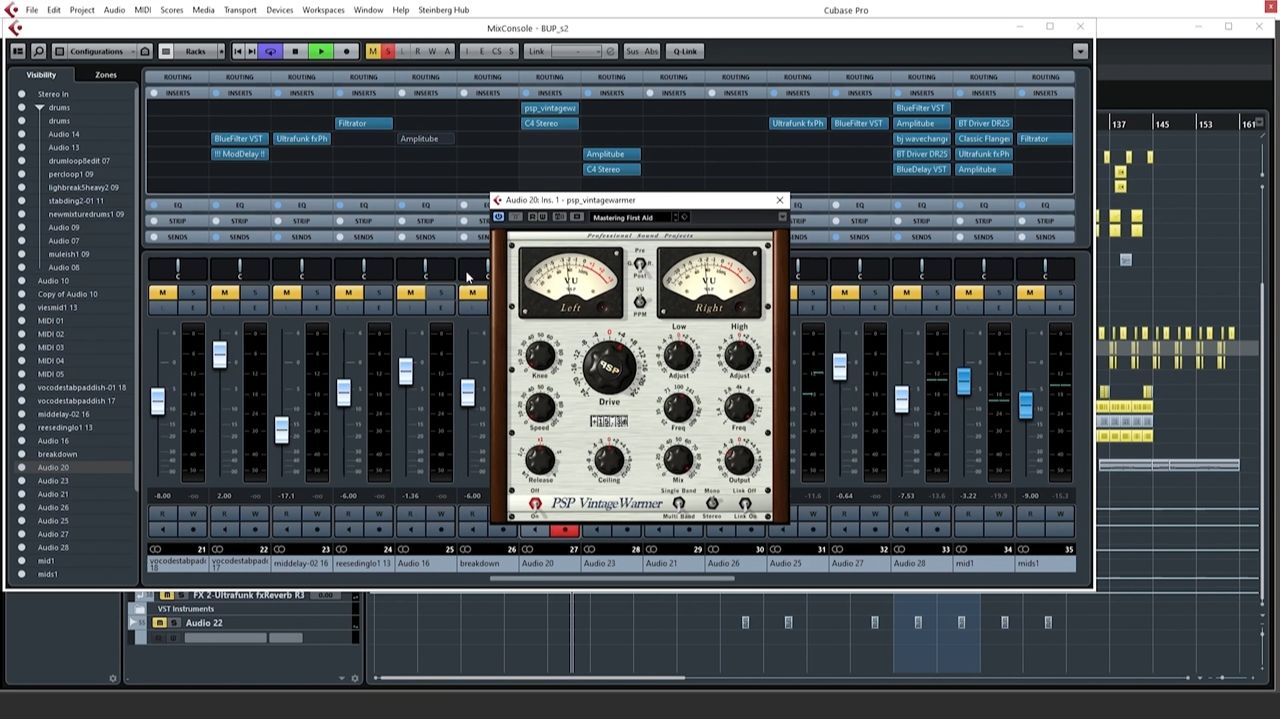Click plugin Read automation R button
The height and width of the screenshot is (719, 1280).
coord(531,217)
